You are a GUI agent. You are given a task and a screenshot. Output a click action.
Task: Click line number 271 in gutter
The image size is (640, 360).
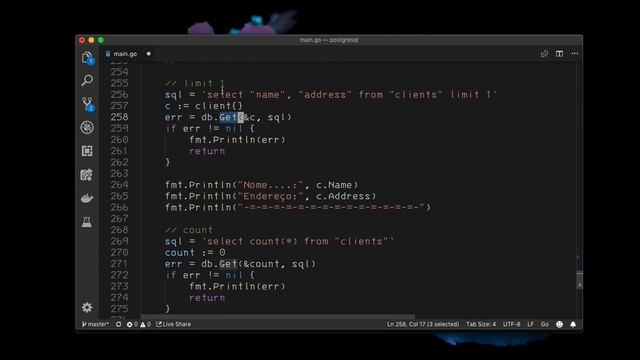pos(119,264)
